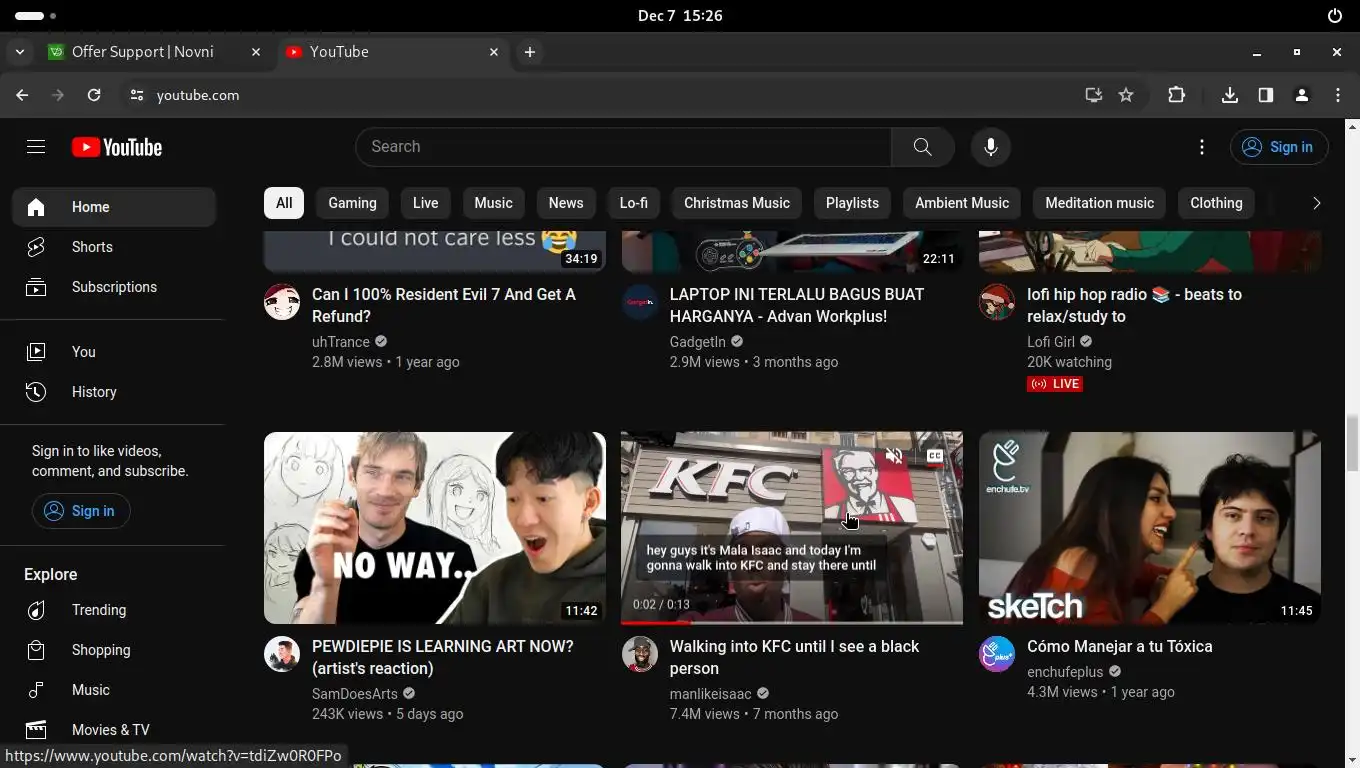Open the PewDiePie 'NO WAY' thumbnail

point(435,528)
